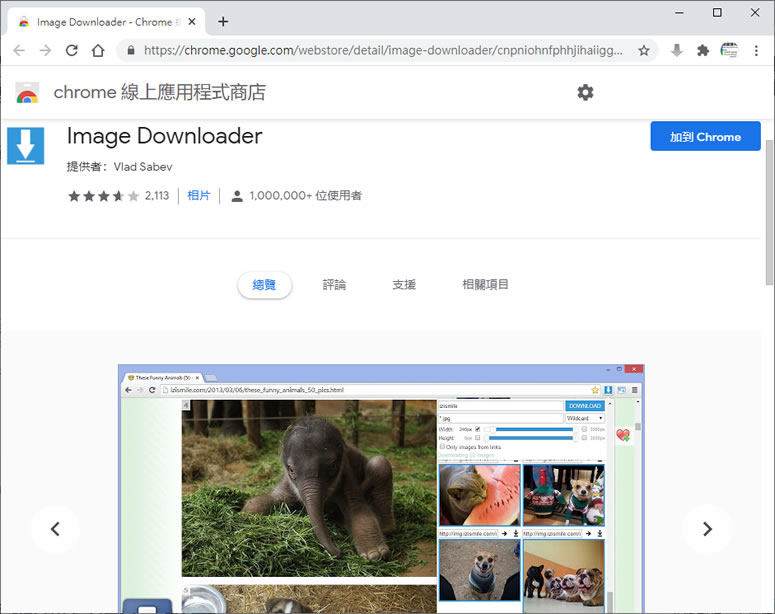Viewport: 775px width, 614px height.
Task: Go forward to next page
Action: click(x=45, y=50)
